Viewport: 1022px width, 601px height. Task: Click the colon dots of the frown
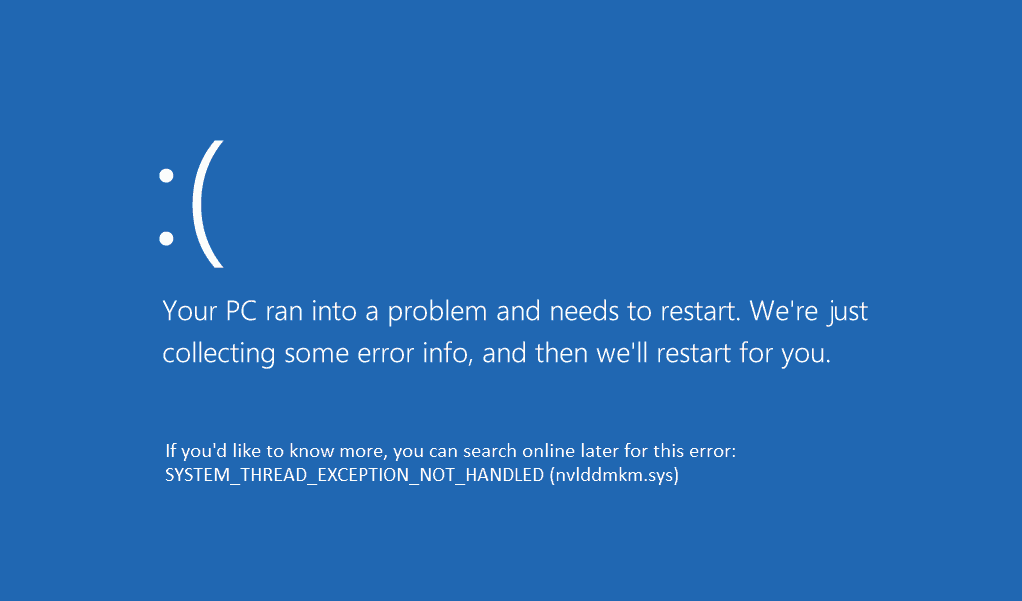(167, 206)
